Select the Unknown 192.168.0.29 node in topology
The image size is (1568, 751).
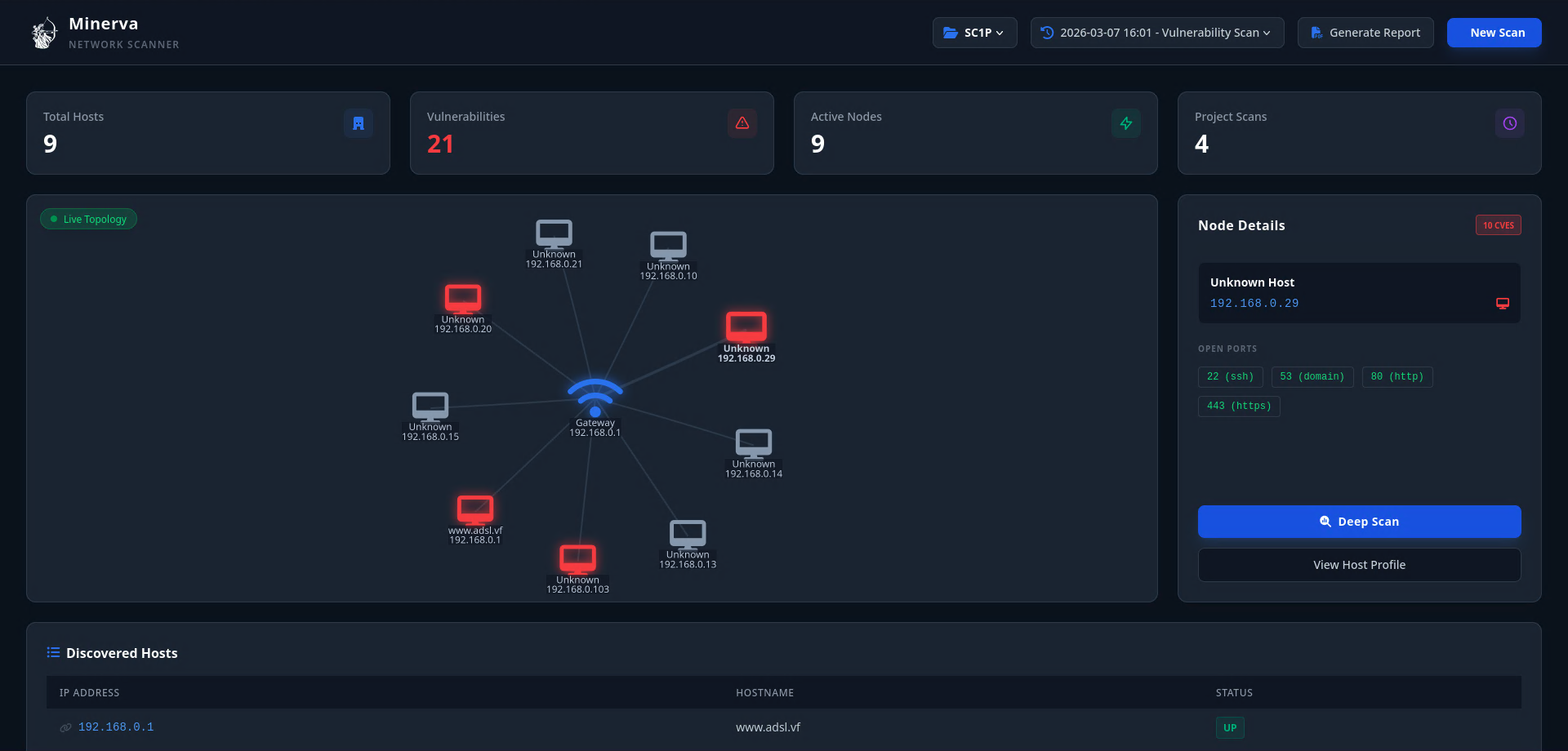coord(746,327)
